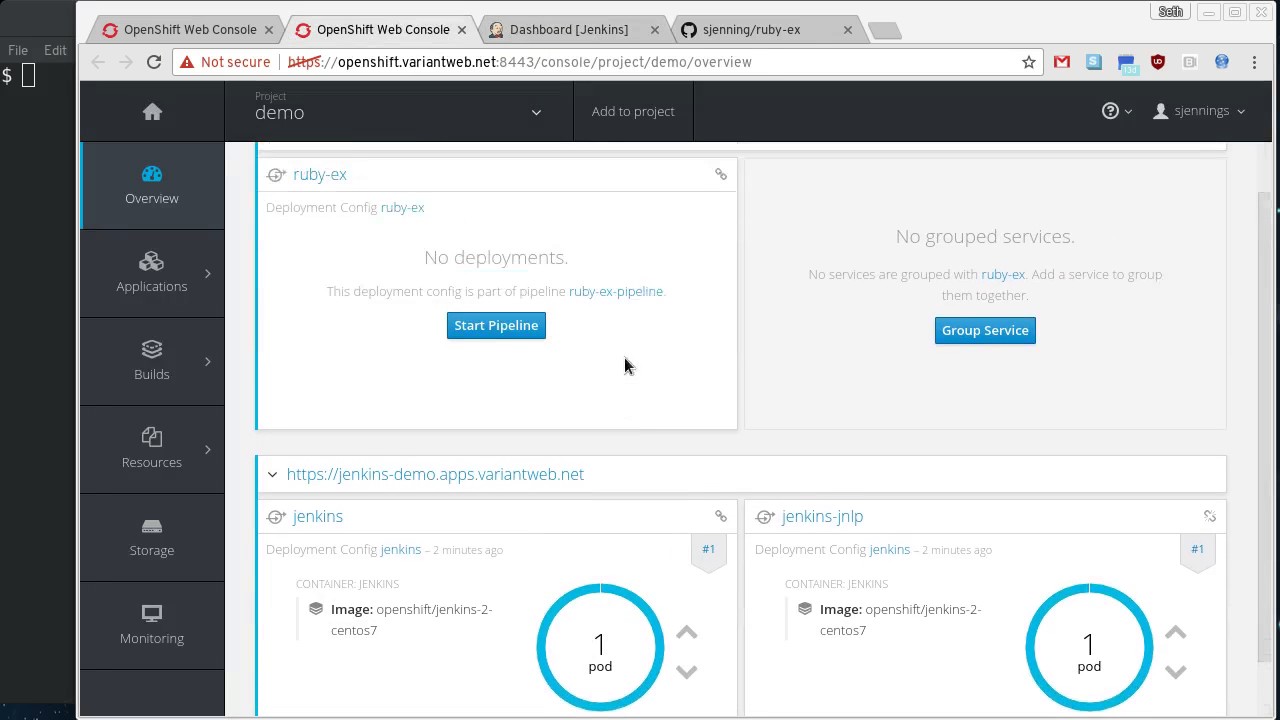Switch to Dashboard [Jenkins] tab
The image size is (1280, 720).
coord(568,30)
